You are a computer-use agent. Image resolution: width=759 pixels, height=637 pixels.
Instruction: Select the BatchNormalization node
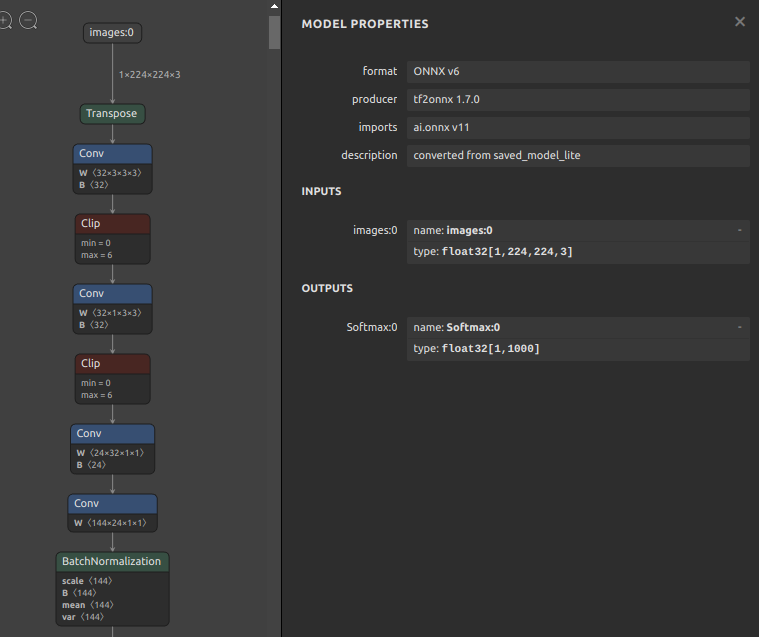pos(112,562)
